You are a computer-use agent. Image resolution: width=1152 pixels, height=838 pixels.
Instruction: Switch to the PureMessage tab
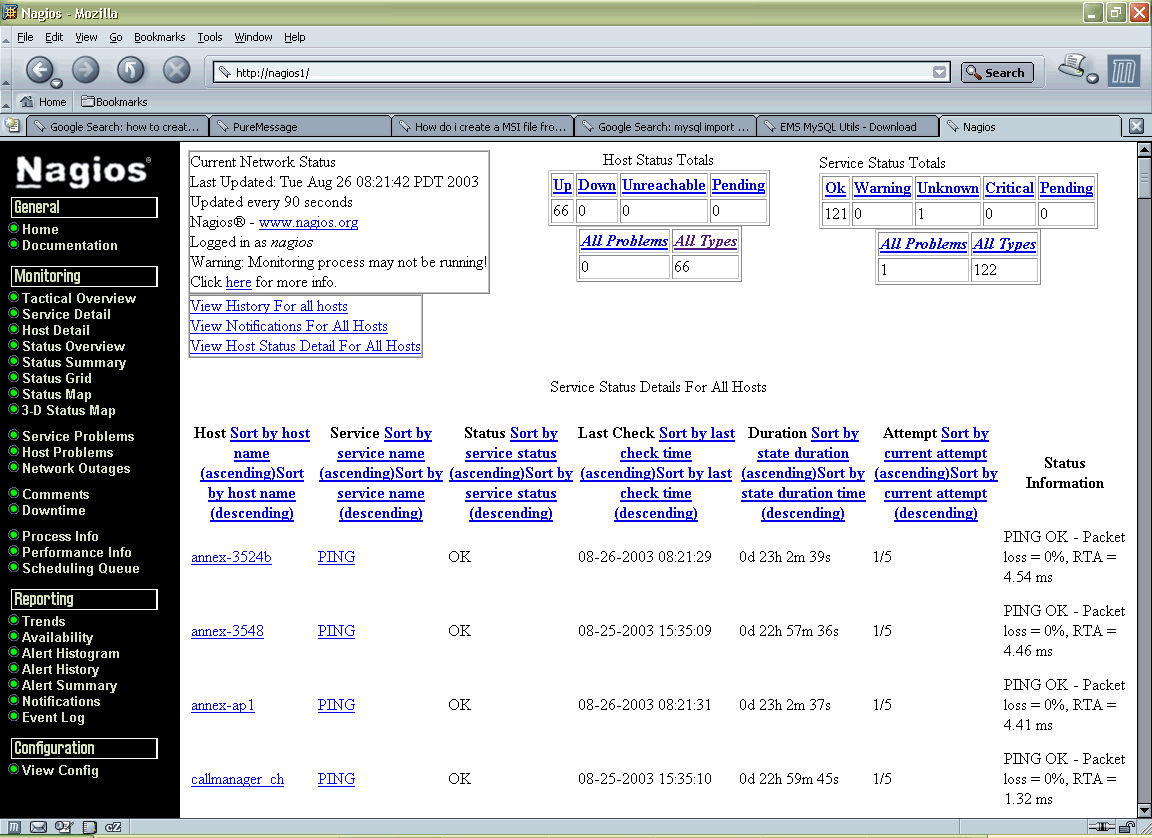[300, 126]
